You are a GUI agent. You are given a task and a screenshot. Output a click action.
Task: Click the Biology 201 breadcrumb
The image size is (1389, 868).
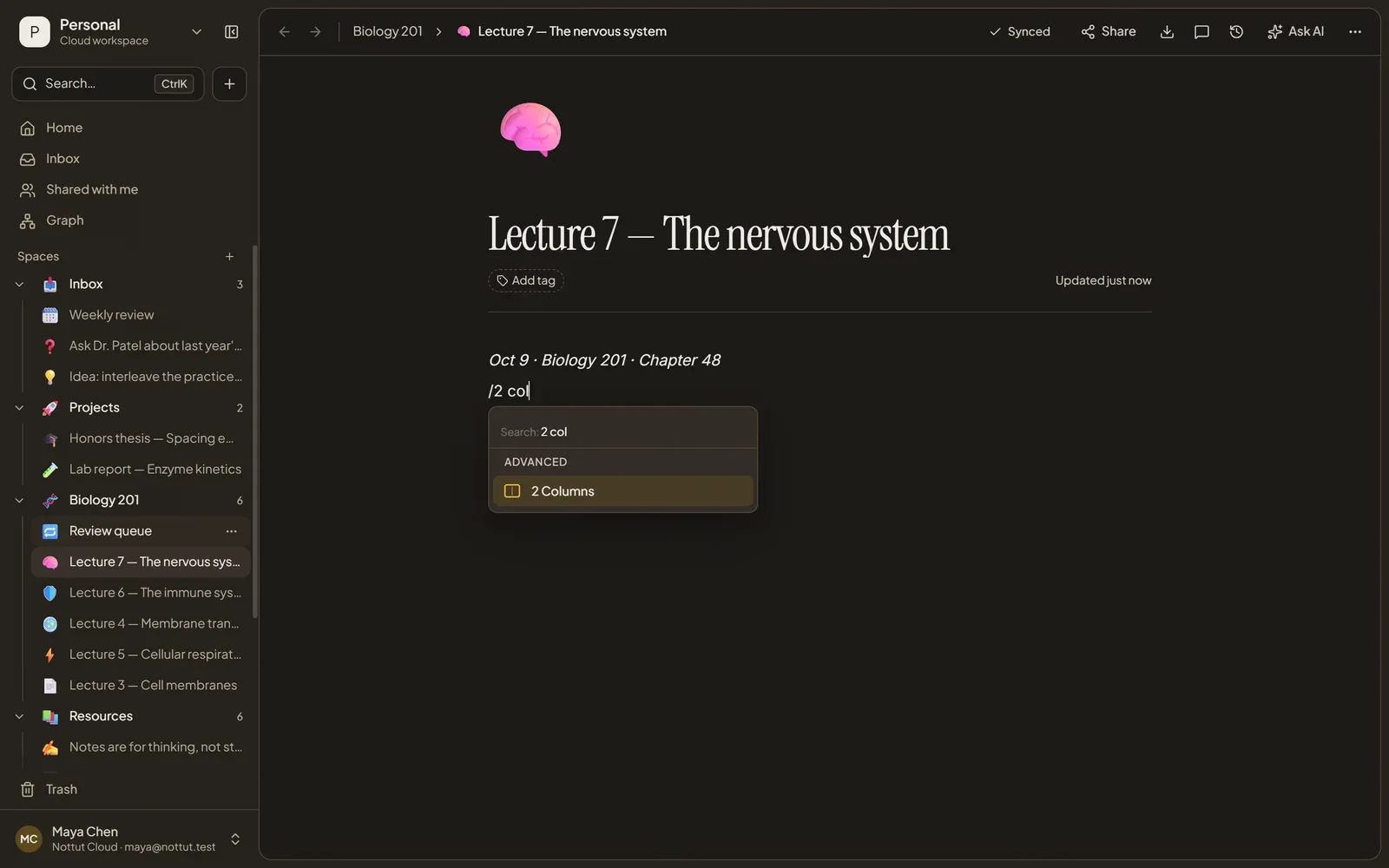(387, 32)
